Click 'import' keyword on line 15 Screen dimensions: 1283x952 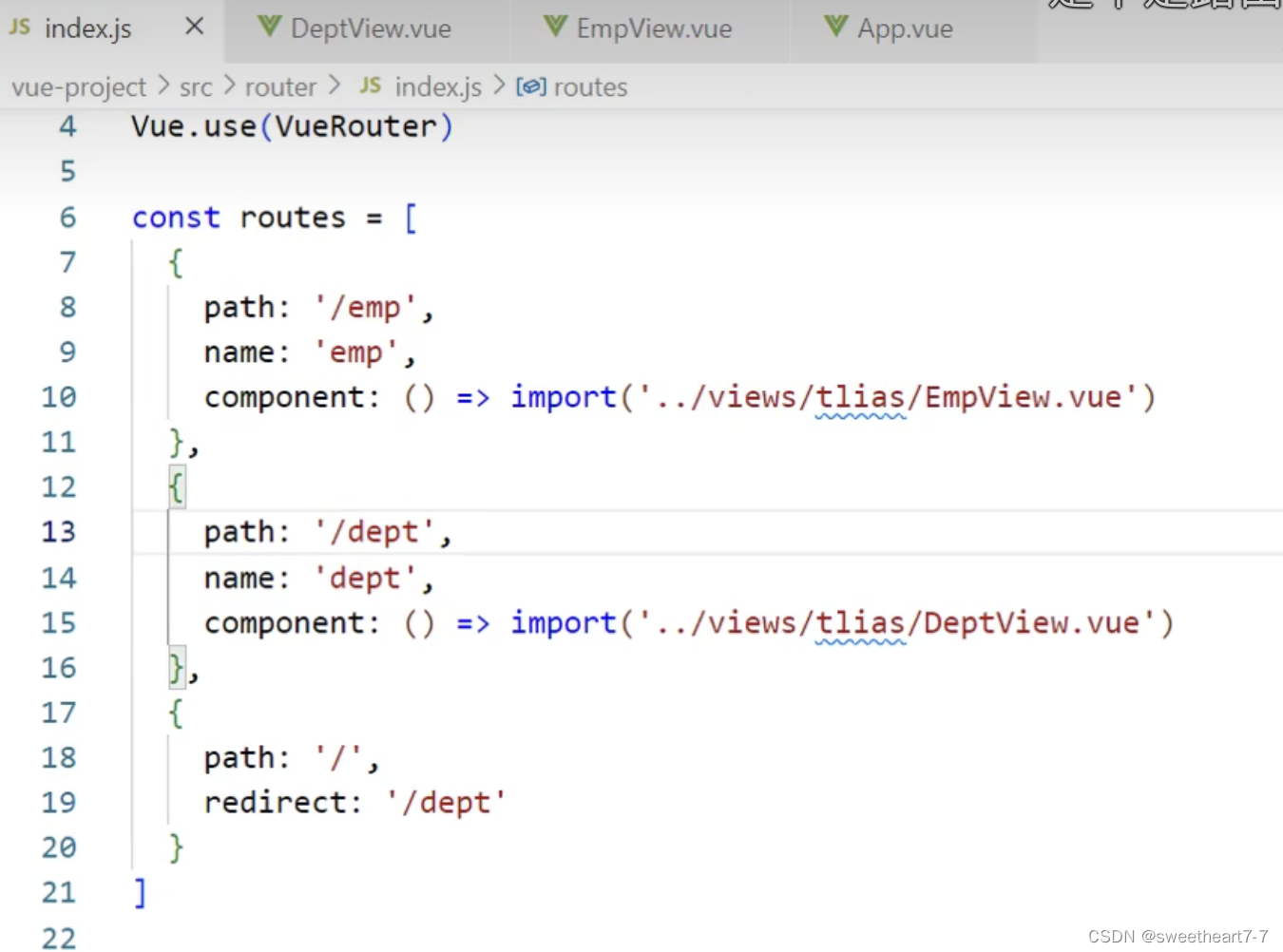tap(564, 623)
